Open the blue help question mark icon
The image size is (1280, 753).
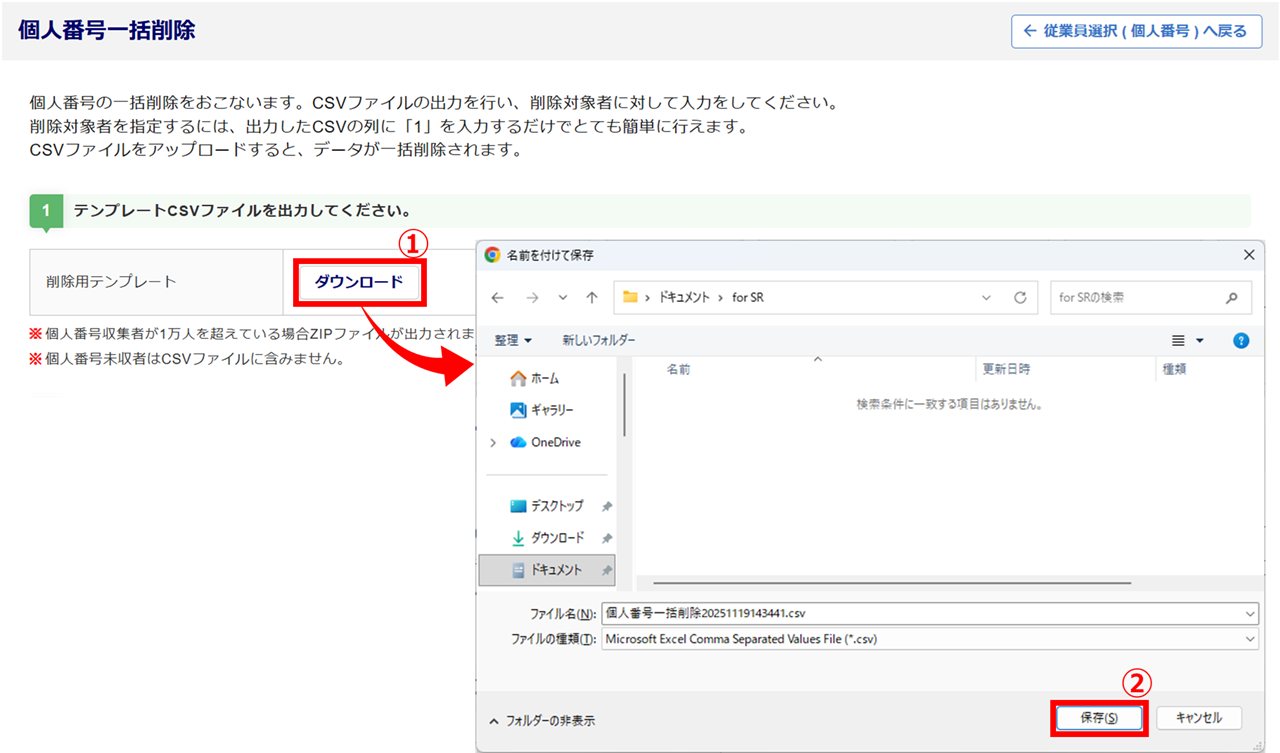coord(1241,341)
